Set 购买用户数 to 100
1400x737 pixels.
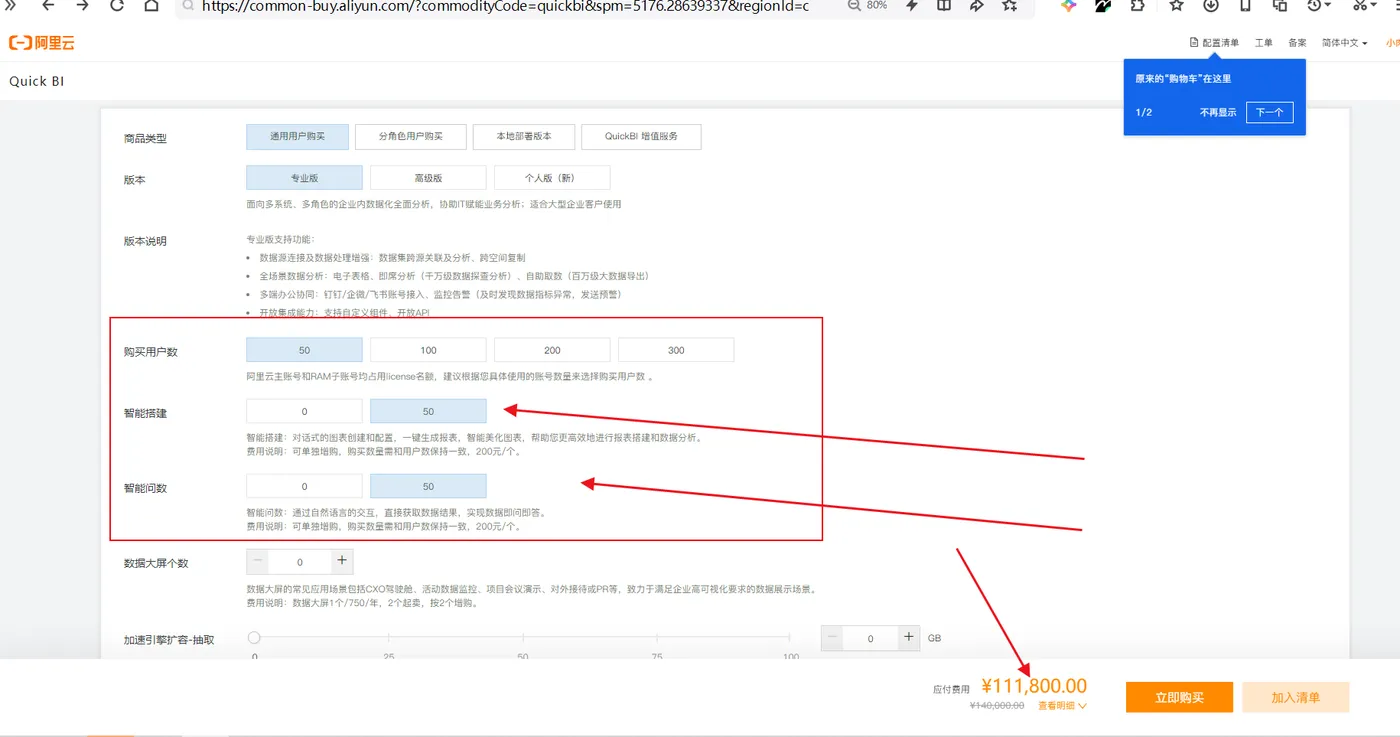tap(428, 350)
